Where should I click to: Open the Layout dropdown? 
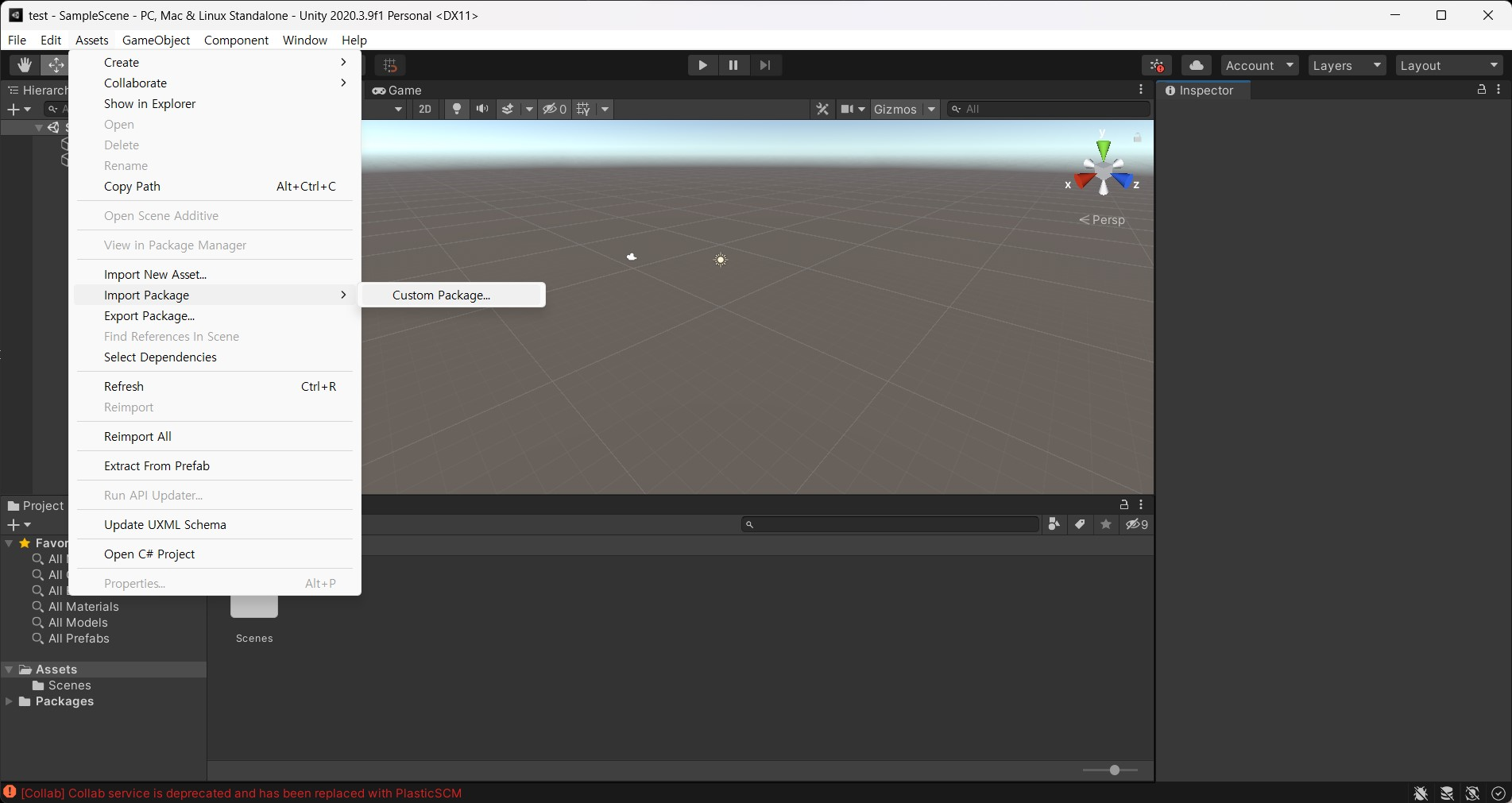[1449, 65]
